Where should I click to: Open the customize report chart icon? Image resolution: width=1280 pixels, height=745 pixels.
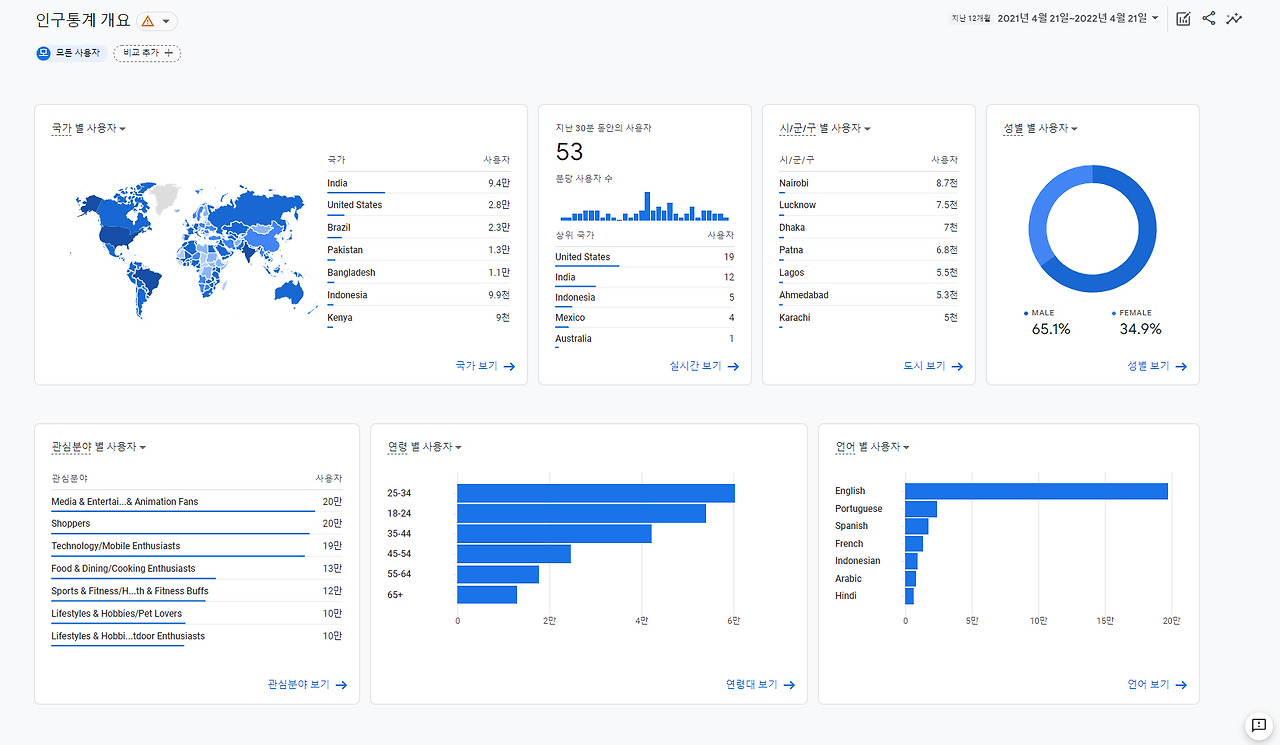(x=1183, y=18)
